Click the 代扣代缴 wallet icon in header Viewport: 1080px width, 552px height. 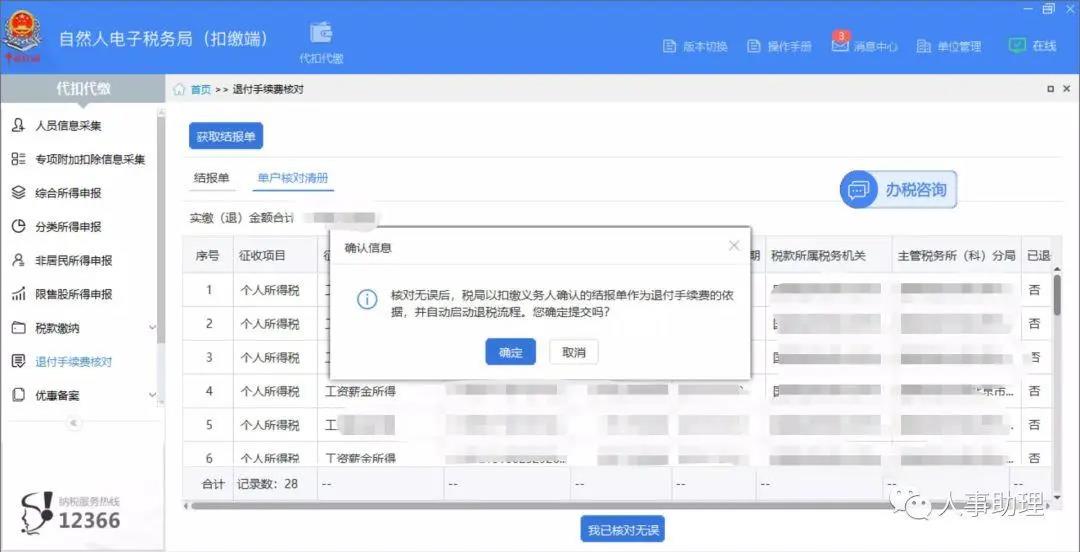click(x=321, y=33)
